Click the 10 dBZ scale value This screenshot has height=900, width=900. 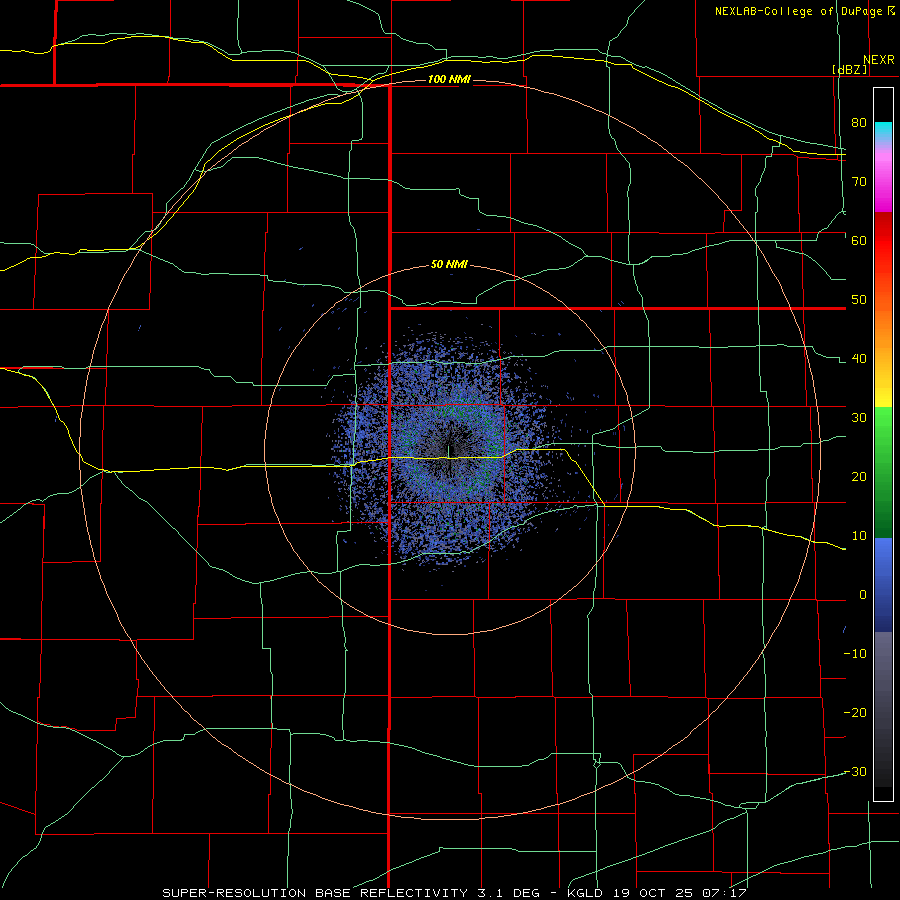click(x=859, y=536)
